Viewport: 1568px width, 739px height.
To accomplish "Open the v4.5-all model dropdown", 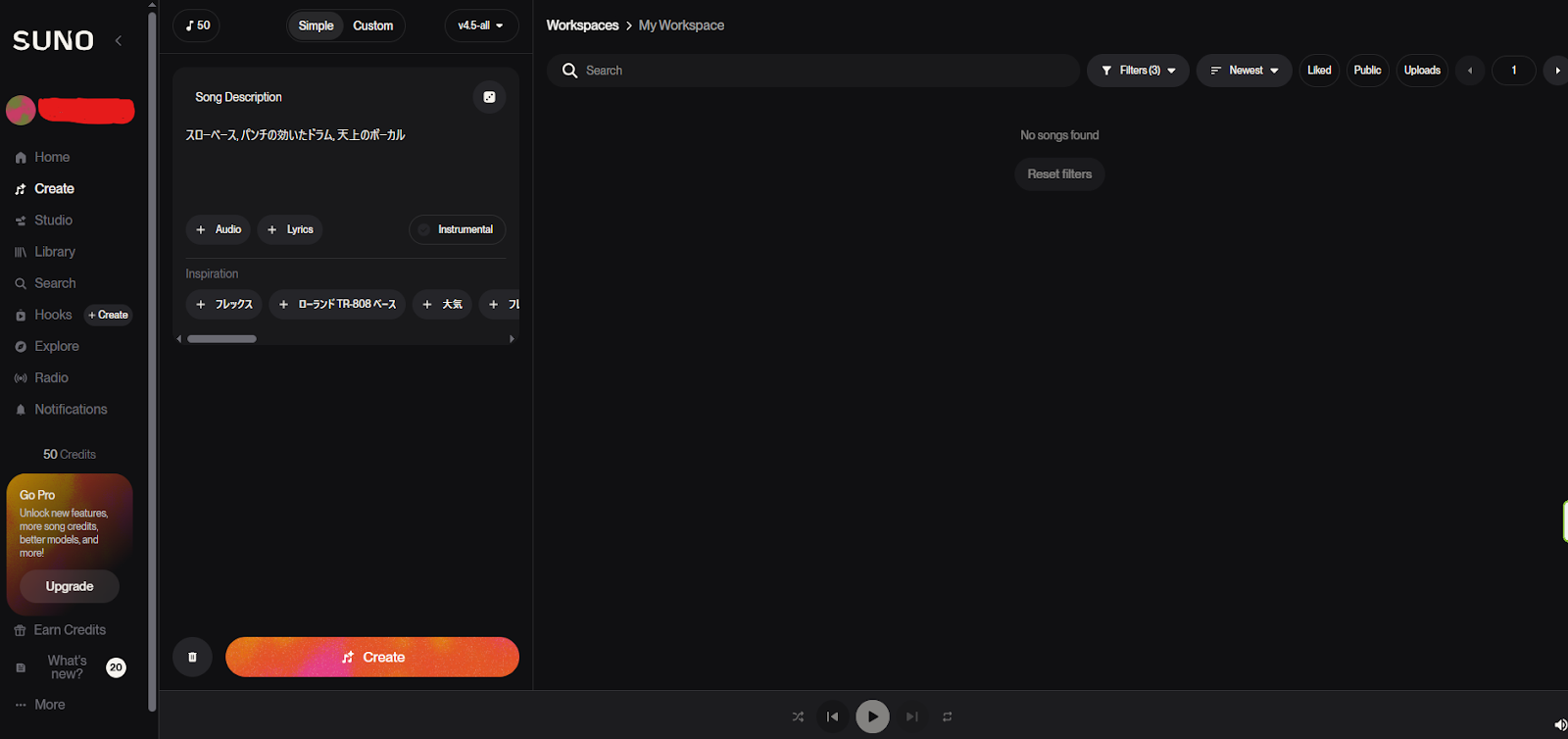I will pos(480,25).
